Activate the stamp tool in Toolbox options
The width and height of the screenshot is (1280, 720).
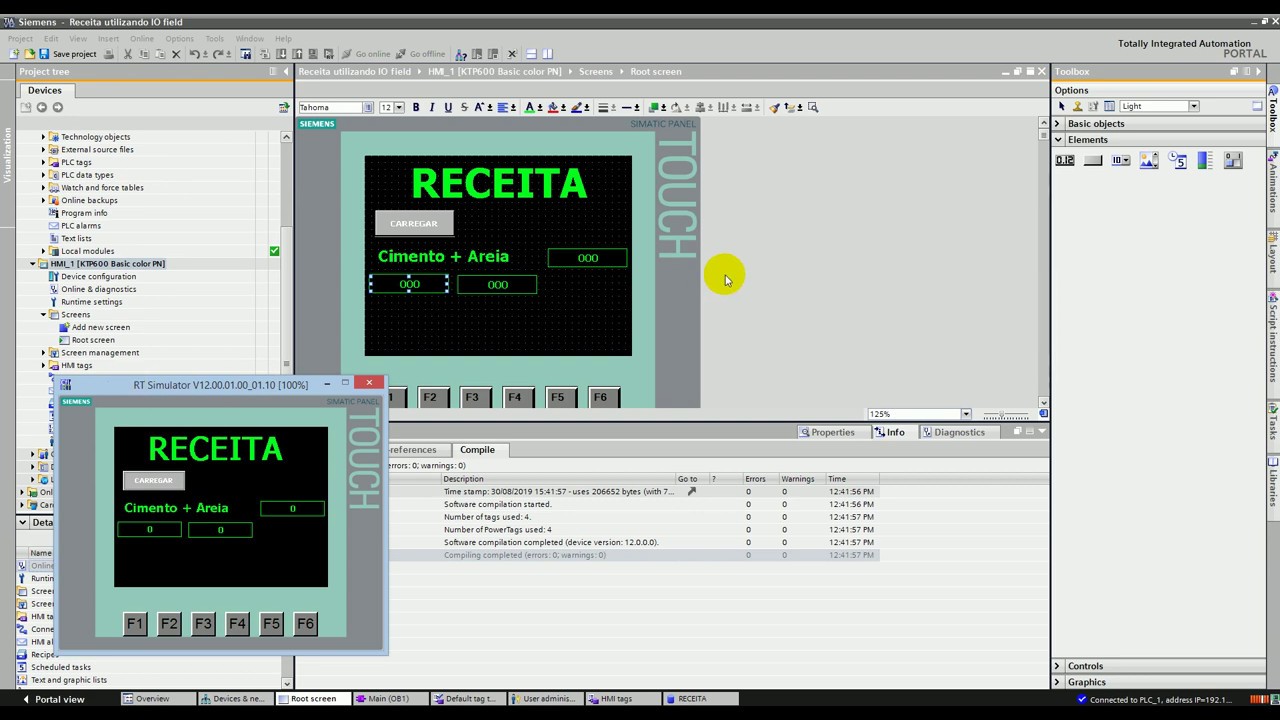point(1077,106)
